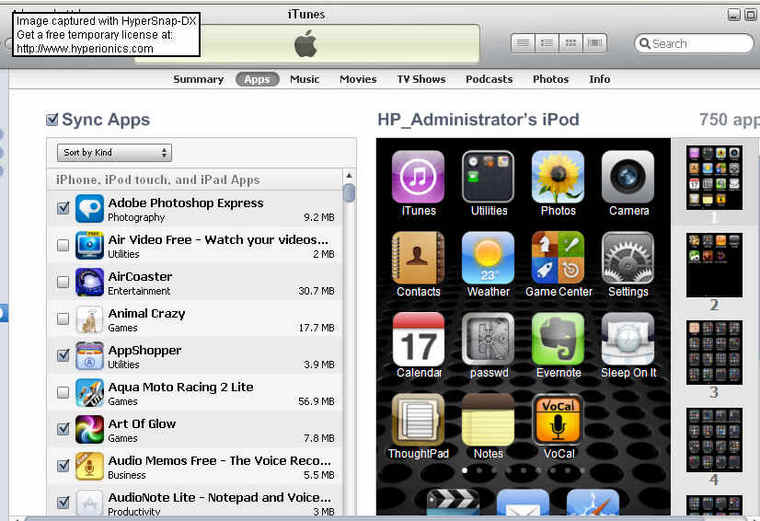The height and width of the screenshot is (521, 760).
Task: Check the AirCoaster checkbox
Action: pos(63,282)
